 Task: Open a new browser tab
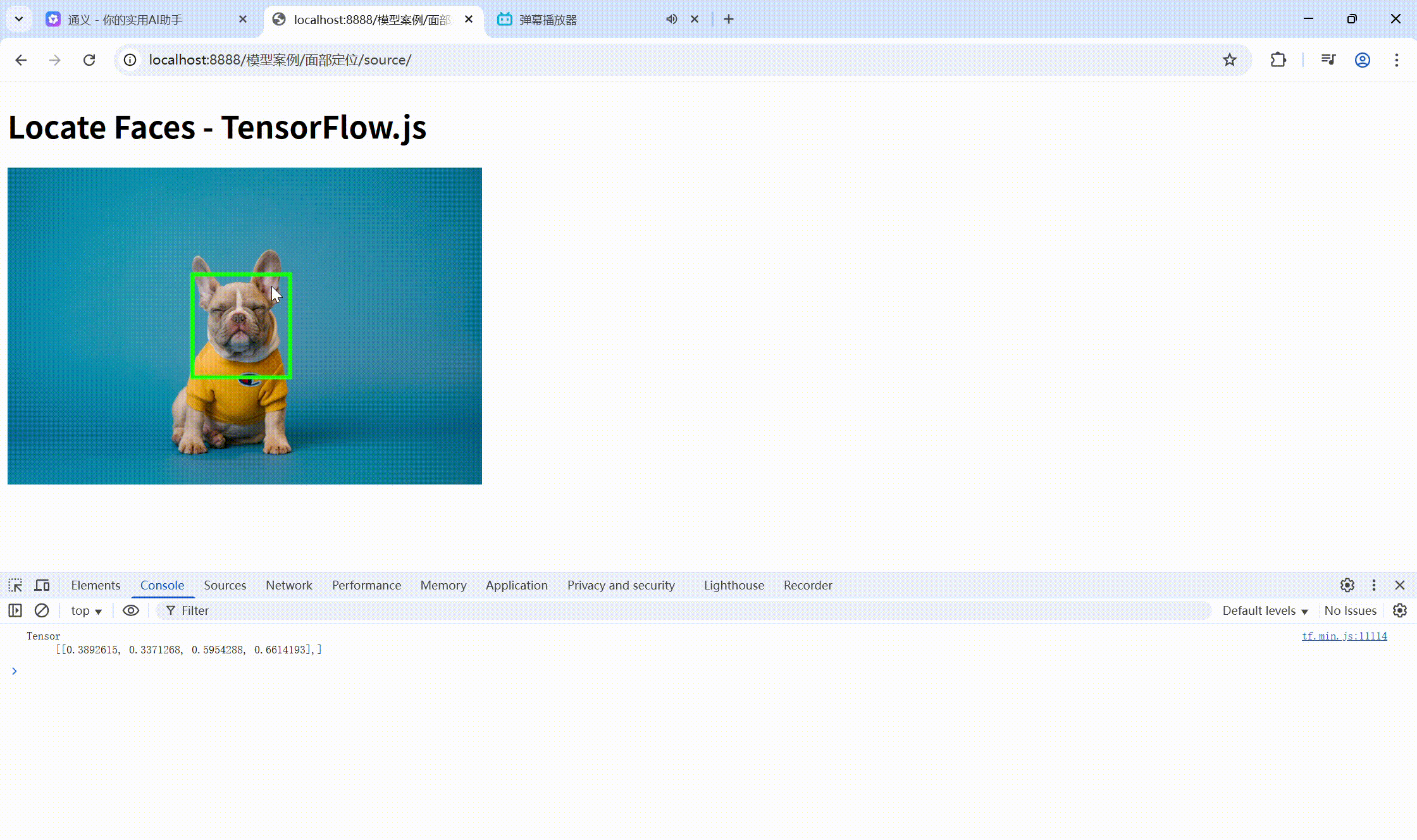729,20
